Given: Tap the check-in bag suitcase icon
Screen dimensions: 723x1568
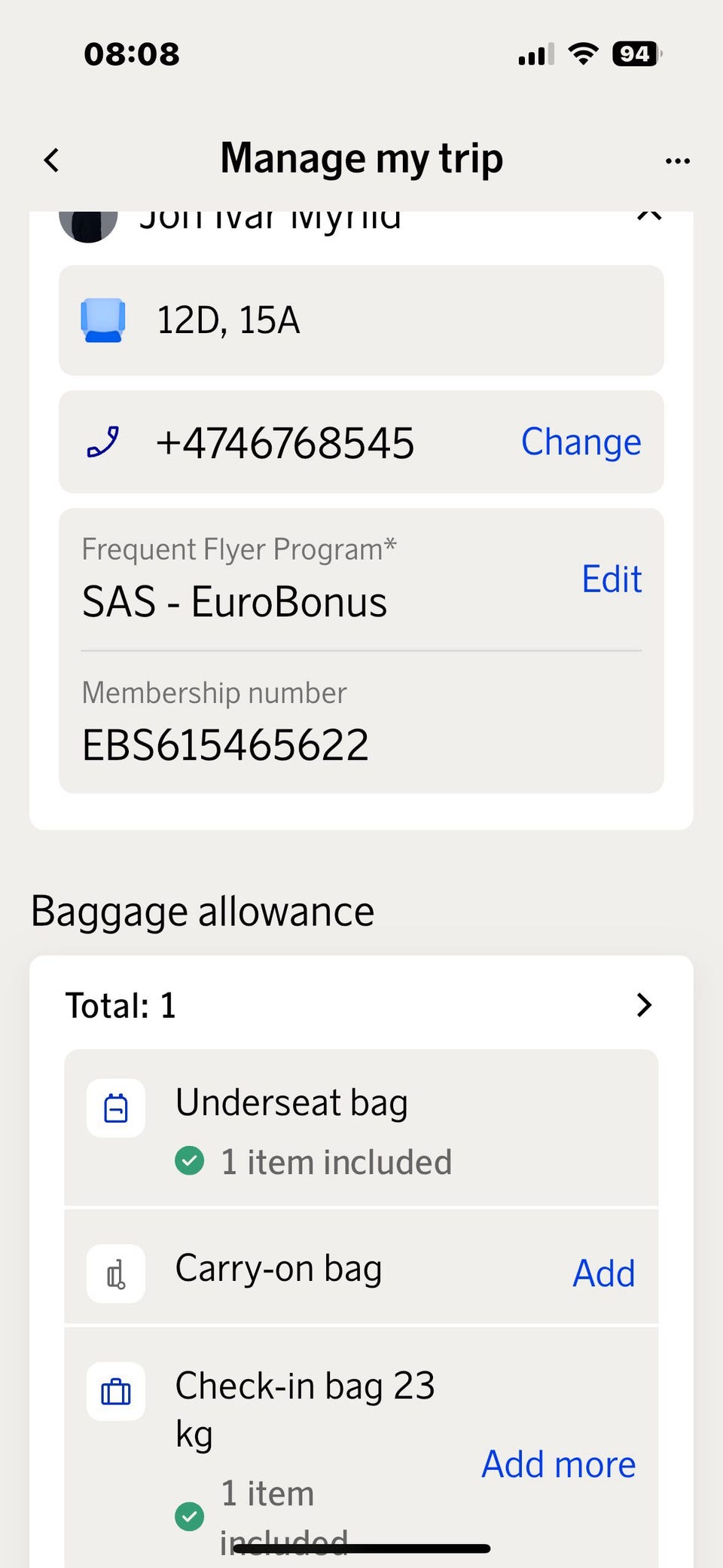Looking at the screenshot, I should [116, 1391].
